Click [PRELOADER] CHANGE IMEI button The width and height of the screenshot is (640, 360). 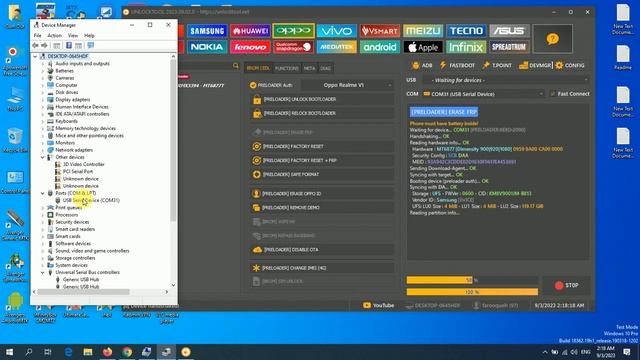point(322,268)
